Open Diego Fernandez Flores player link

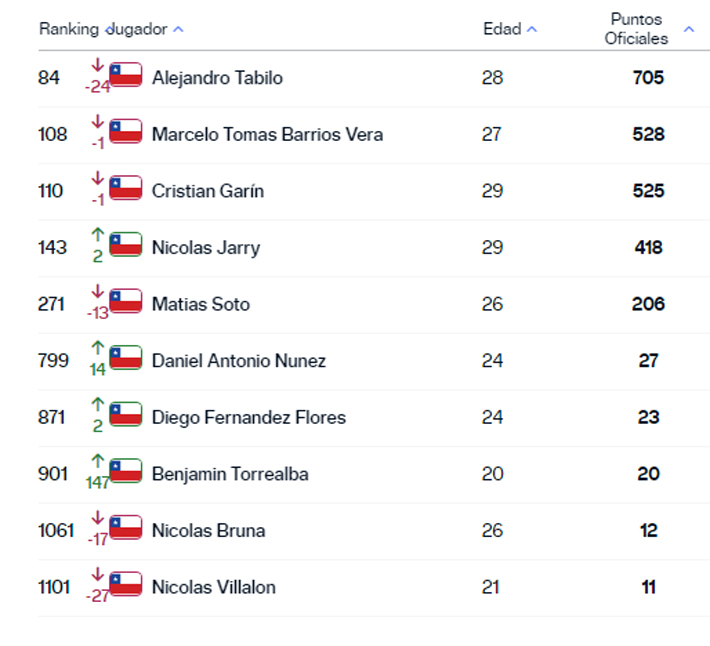pyautogui.click(x=249, y=417)
